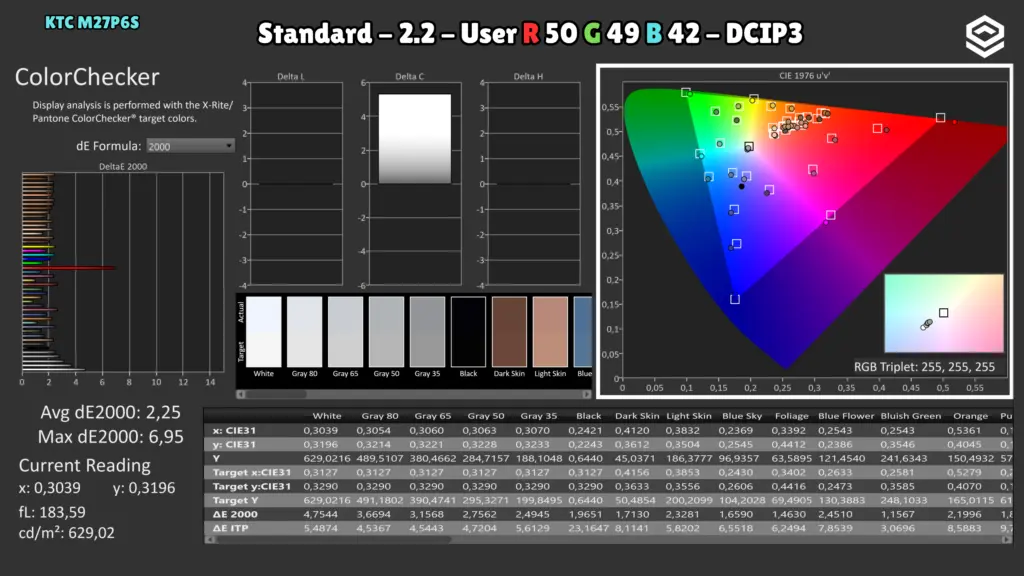
Task: Click the White column header in table
Action: (327, 416)
